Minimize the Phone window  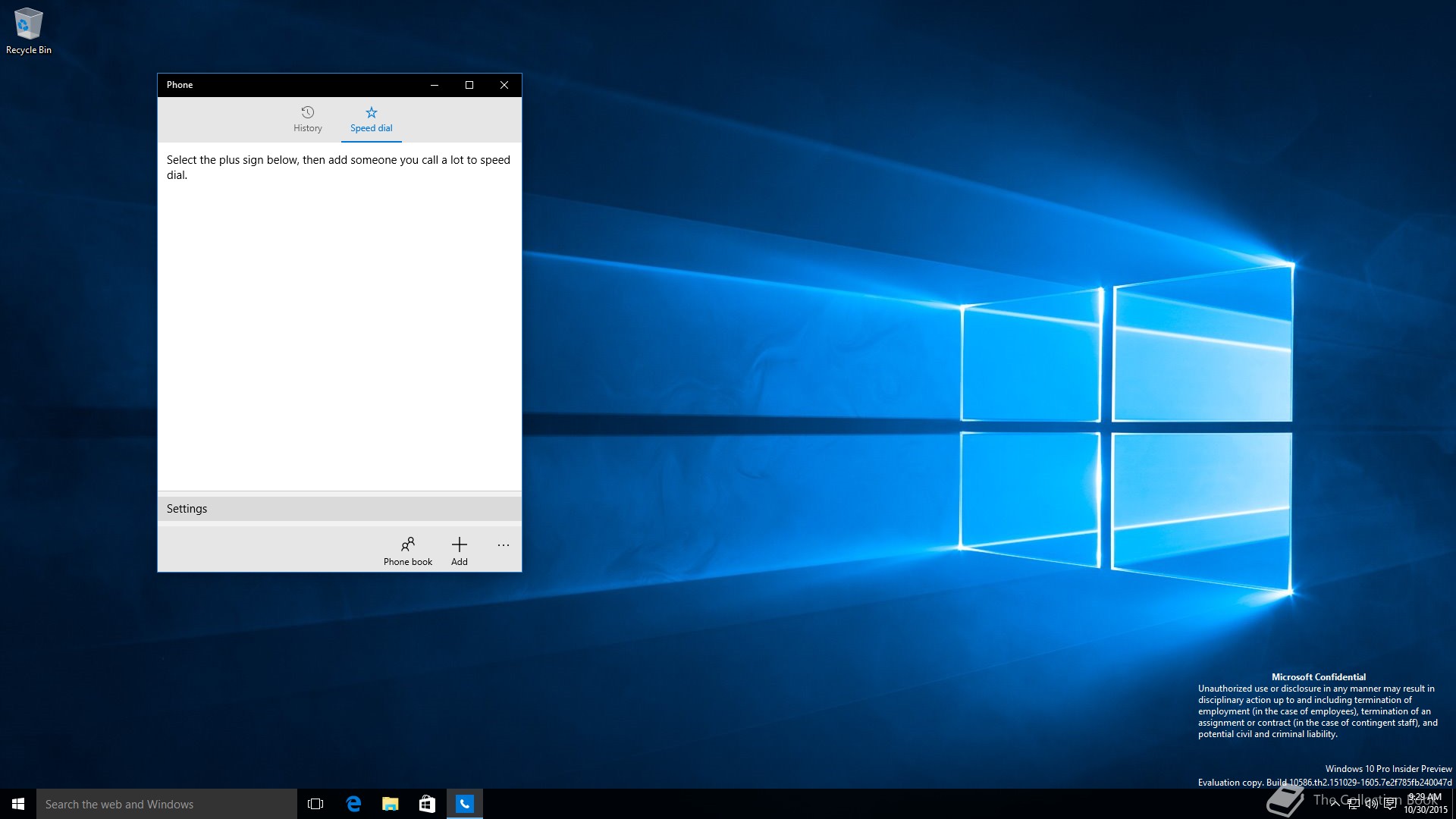[435, 85]
